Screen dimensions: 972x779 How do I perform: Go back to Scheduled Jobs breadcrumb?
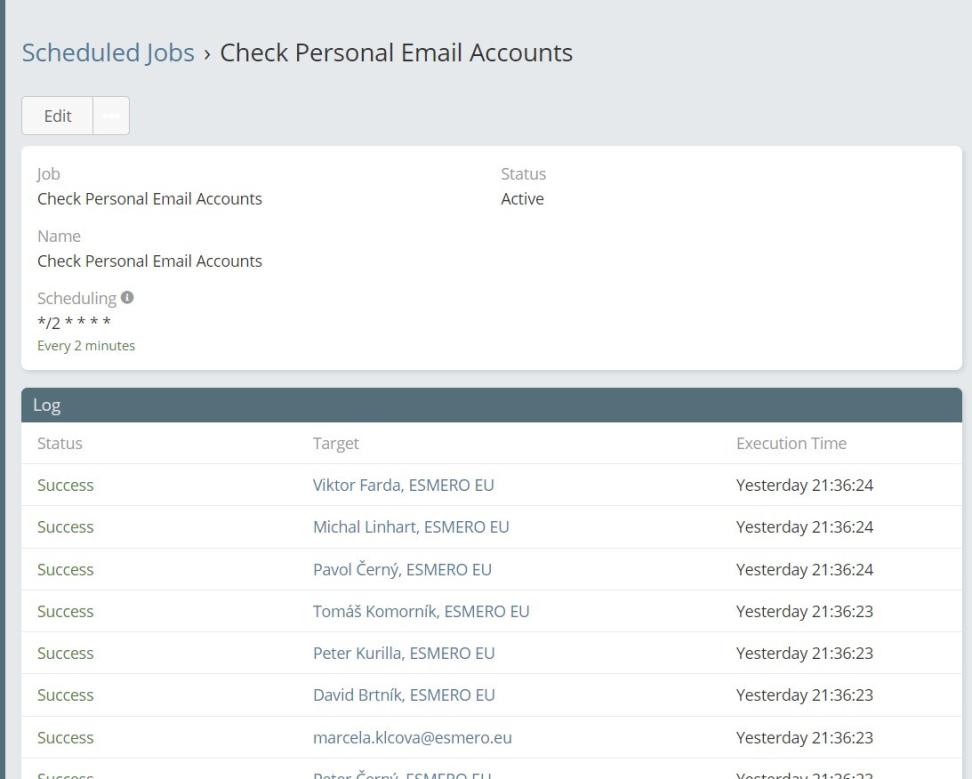pyautogui.click(x=108, y=54)
